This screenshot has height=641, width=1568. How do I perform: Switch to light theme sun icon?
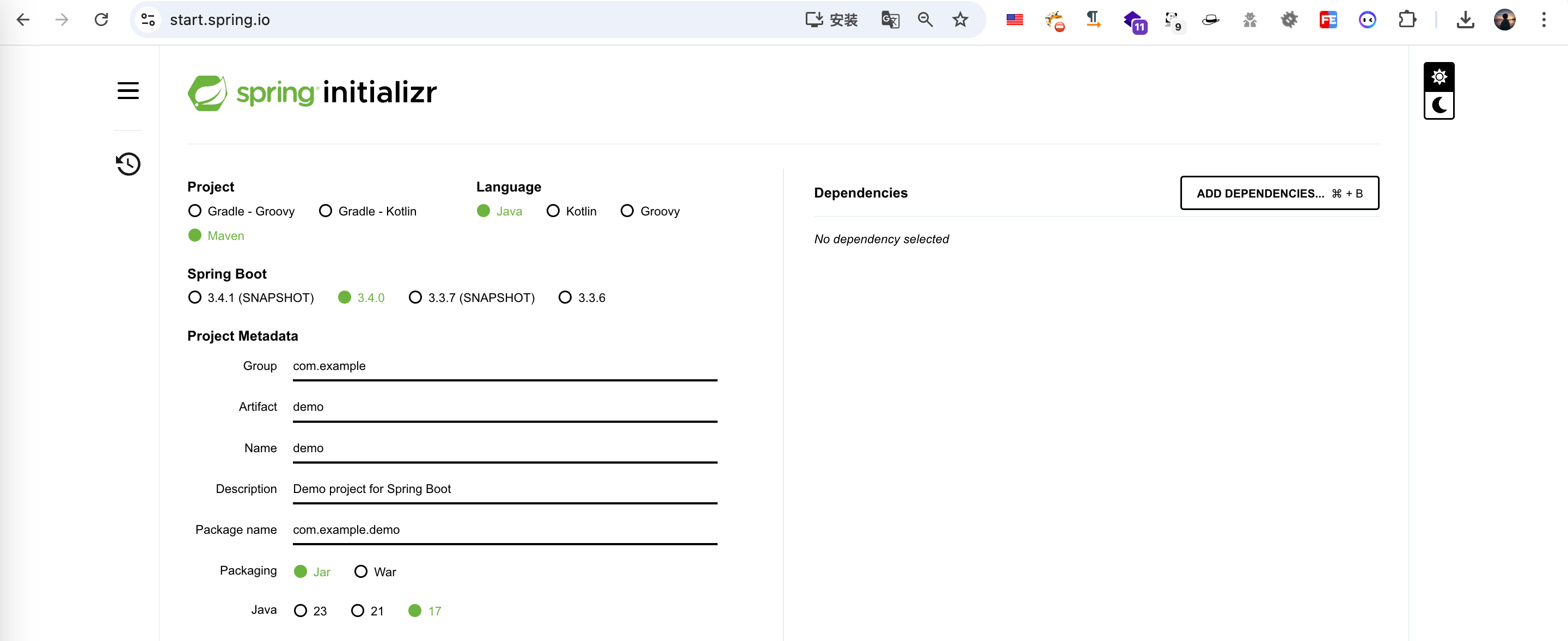(x=1439, y=77)
